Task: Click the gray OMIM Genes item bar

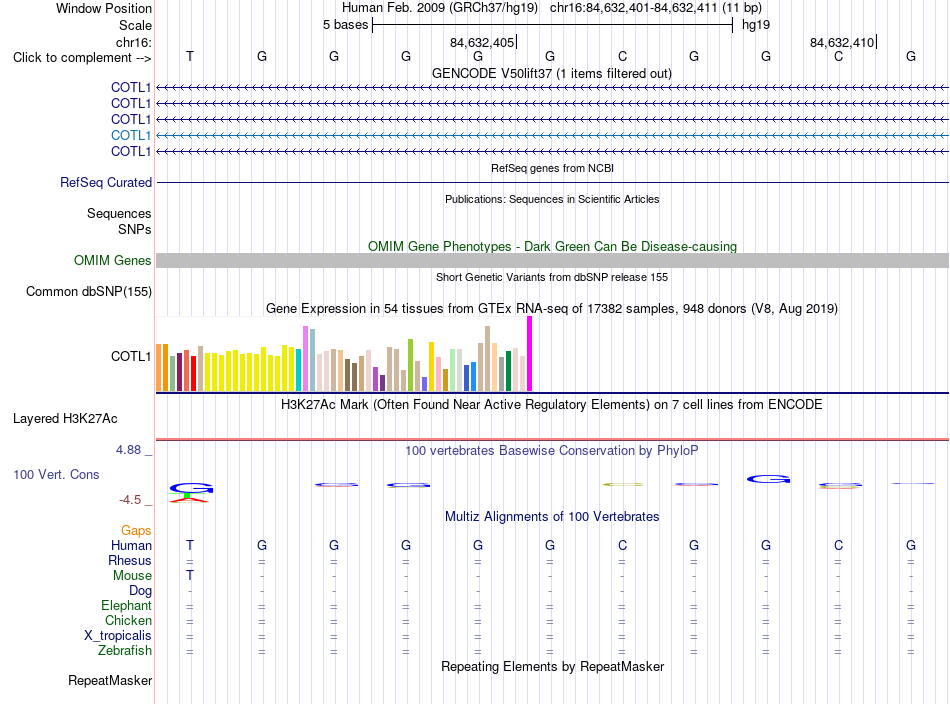Action: pos(552,261)
